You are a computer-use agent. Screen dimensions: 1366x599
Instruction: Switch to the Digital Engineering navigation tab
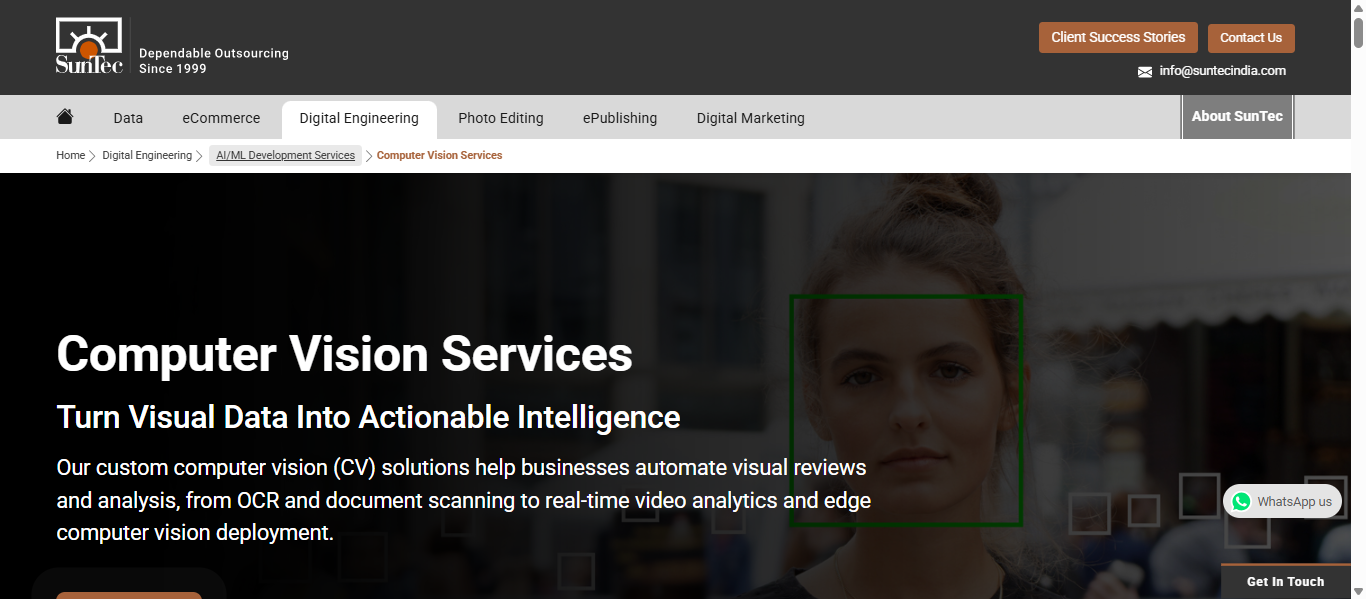[x=359, y=118]
